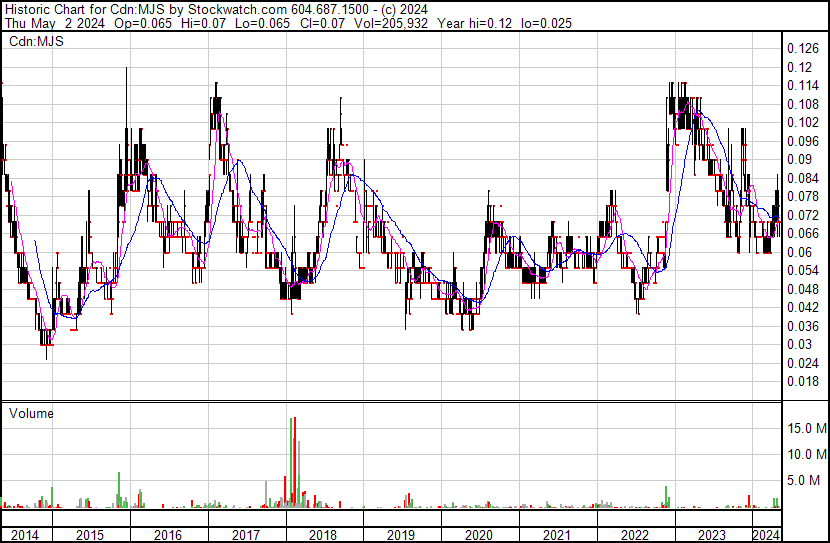
Task: Click the 0.09 price axis label
Action: click(799, 160)
